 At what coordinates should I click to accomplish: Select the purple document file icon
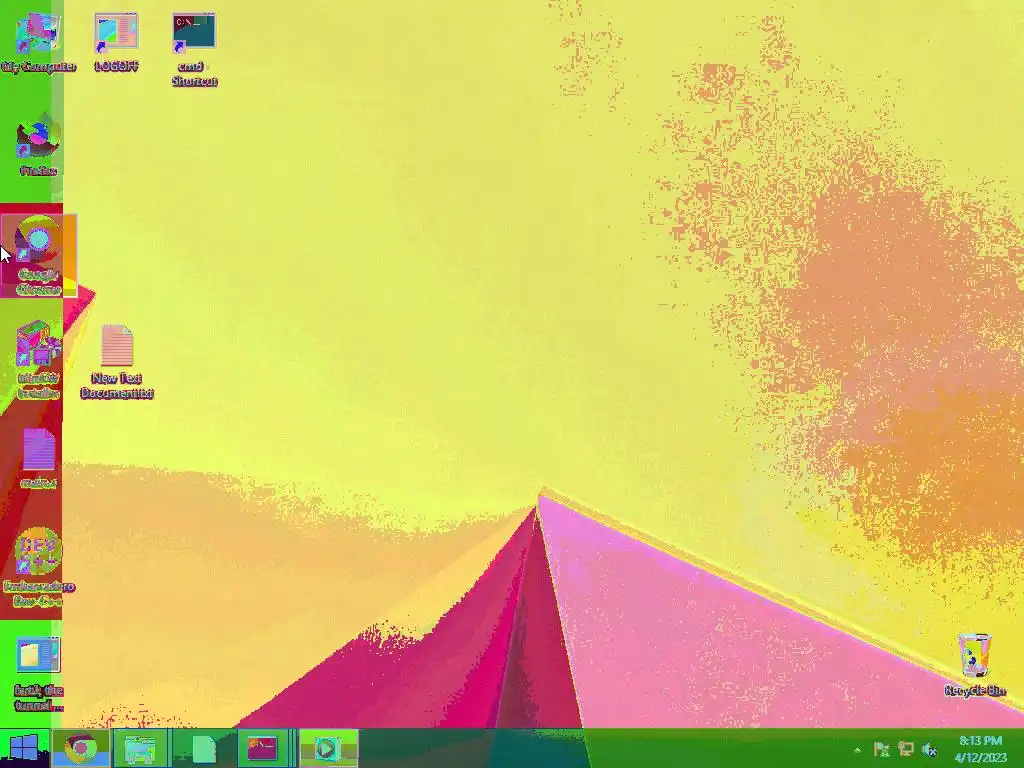point(39,457)
